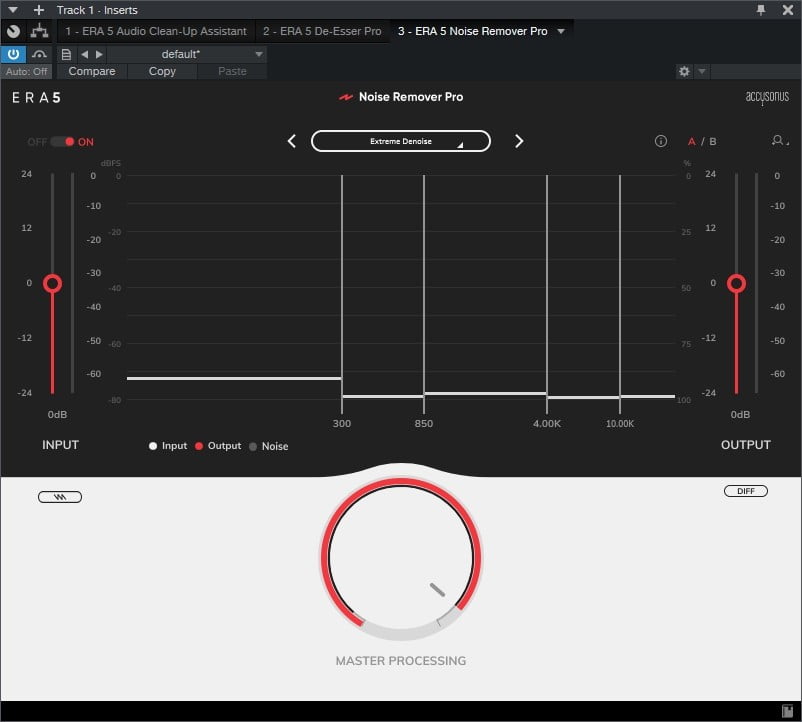
Task: Open the Extreme Denoise preset selector
Action: pos(400,141)
